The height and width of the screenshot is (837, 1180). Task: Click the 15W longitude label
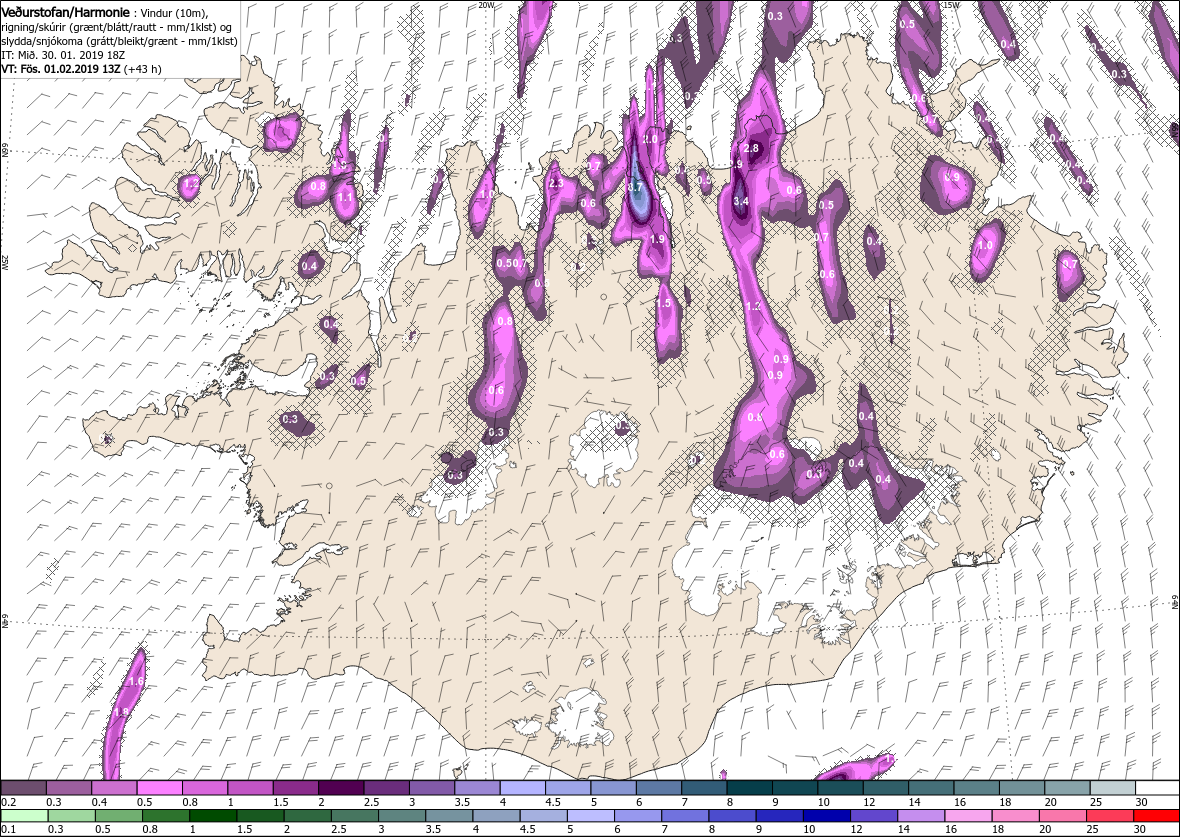950,5
